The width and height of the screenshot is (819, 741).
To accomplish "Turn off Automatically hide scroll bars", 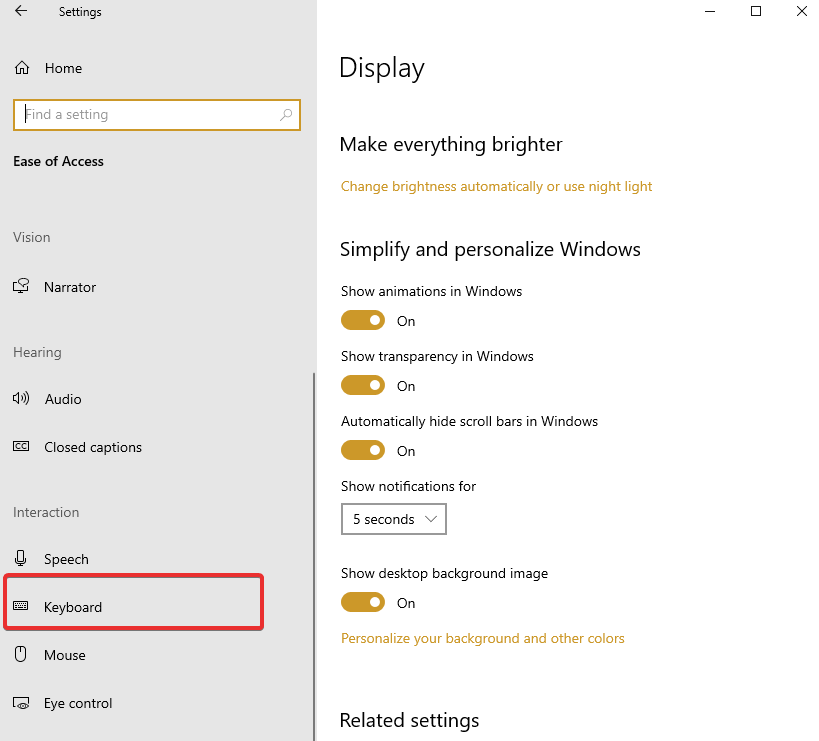I will [363, 450].
